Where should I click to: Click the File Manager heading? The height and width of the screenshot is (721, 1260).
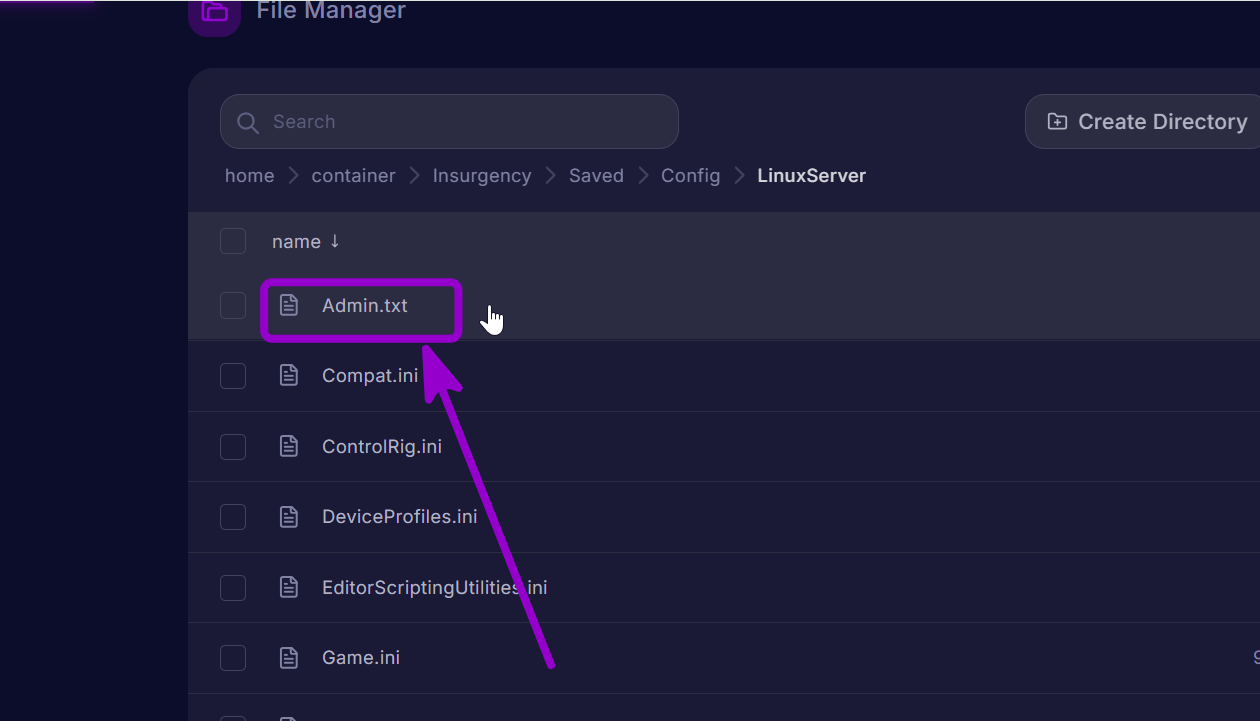[331, 11]
